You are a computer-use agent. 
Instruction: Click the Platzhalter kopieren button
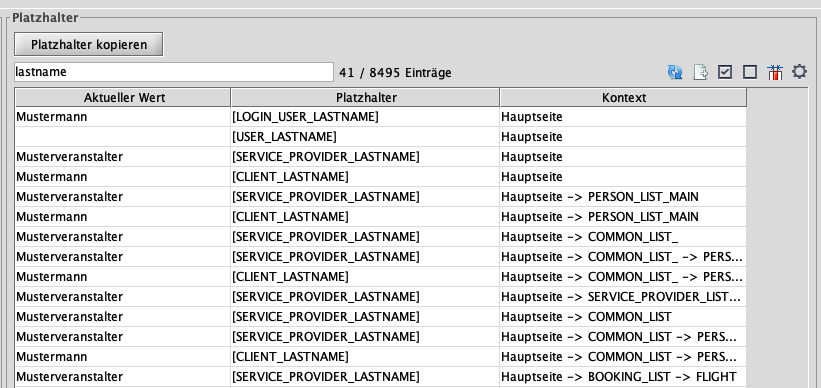89,45
